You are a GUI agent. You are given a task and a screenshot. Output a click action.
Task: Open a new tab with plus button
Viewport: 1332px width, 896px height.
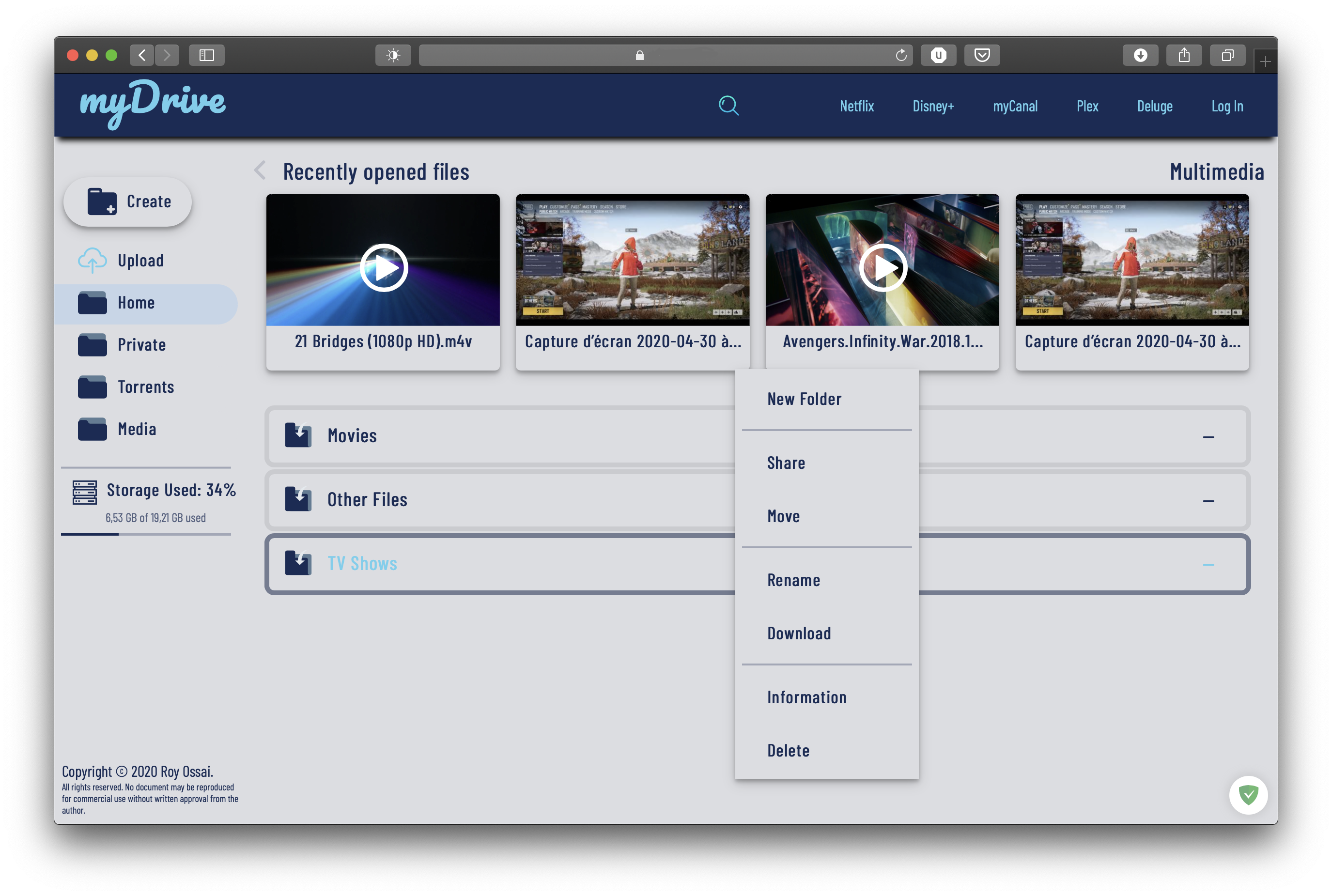(1265, 61)
